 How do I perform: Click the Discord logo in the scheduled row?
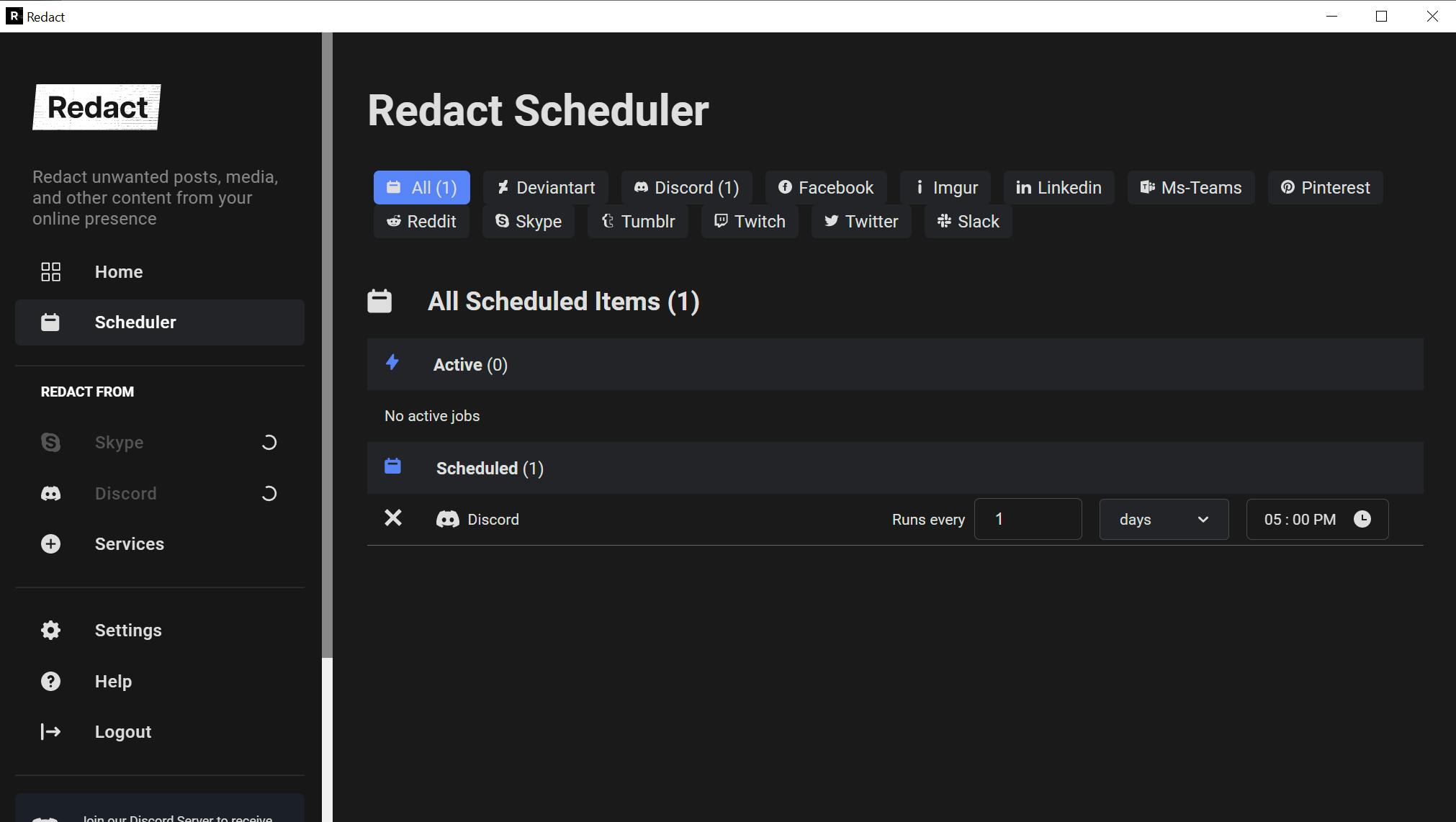pos(448,520)
